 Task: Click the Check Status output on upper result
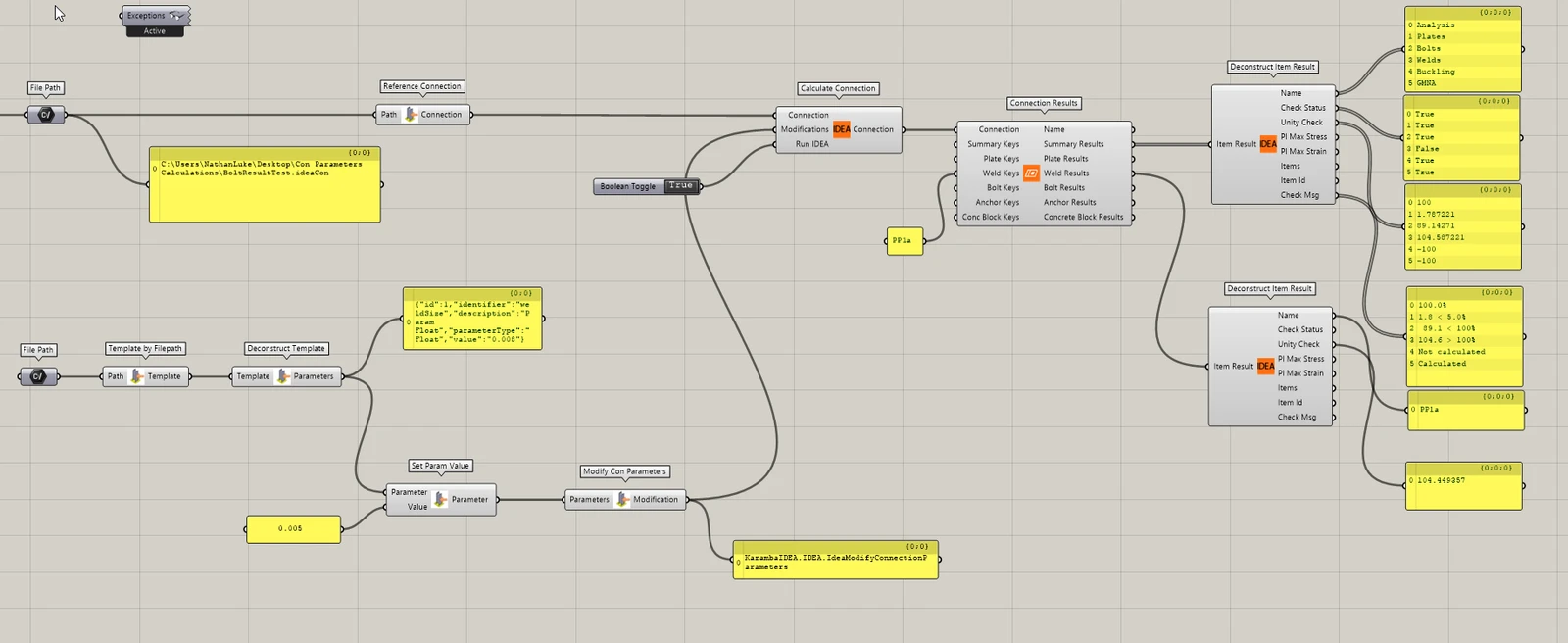(x=1302, y=108)
